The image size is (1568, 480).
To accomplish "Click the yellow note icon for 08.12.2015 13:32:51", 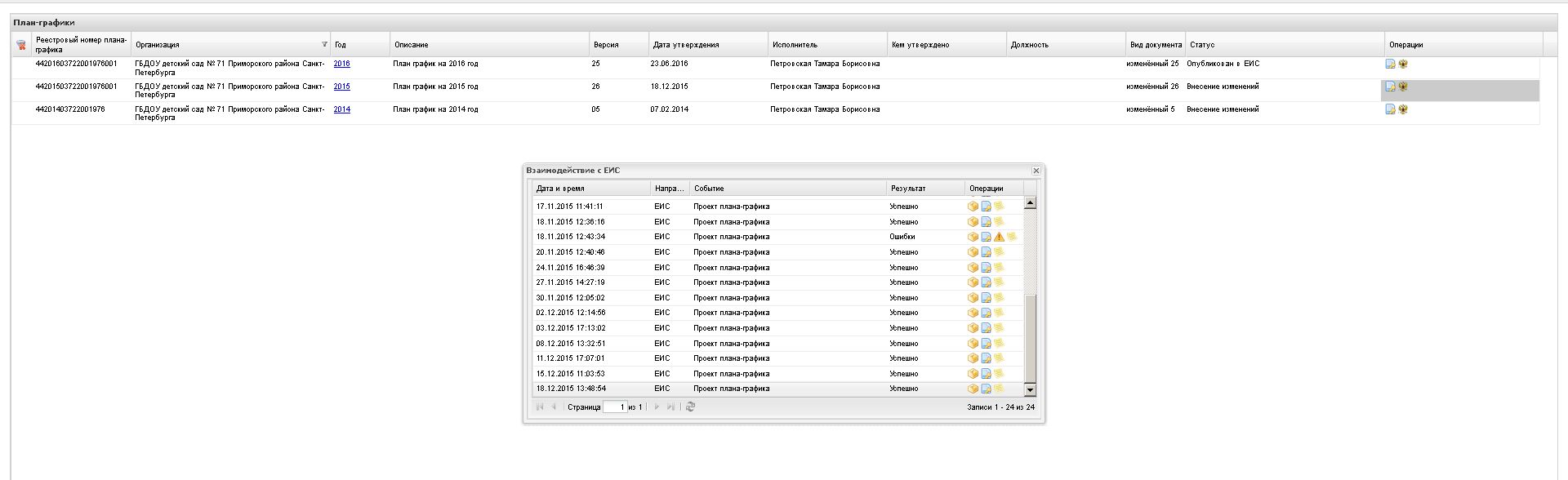I will tap(999, 344).
